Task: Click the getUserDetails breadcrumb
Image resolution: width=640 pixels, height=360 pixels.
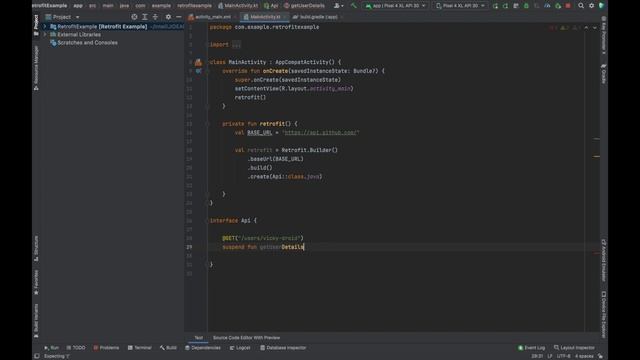Action: (x=304, y=6)
